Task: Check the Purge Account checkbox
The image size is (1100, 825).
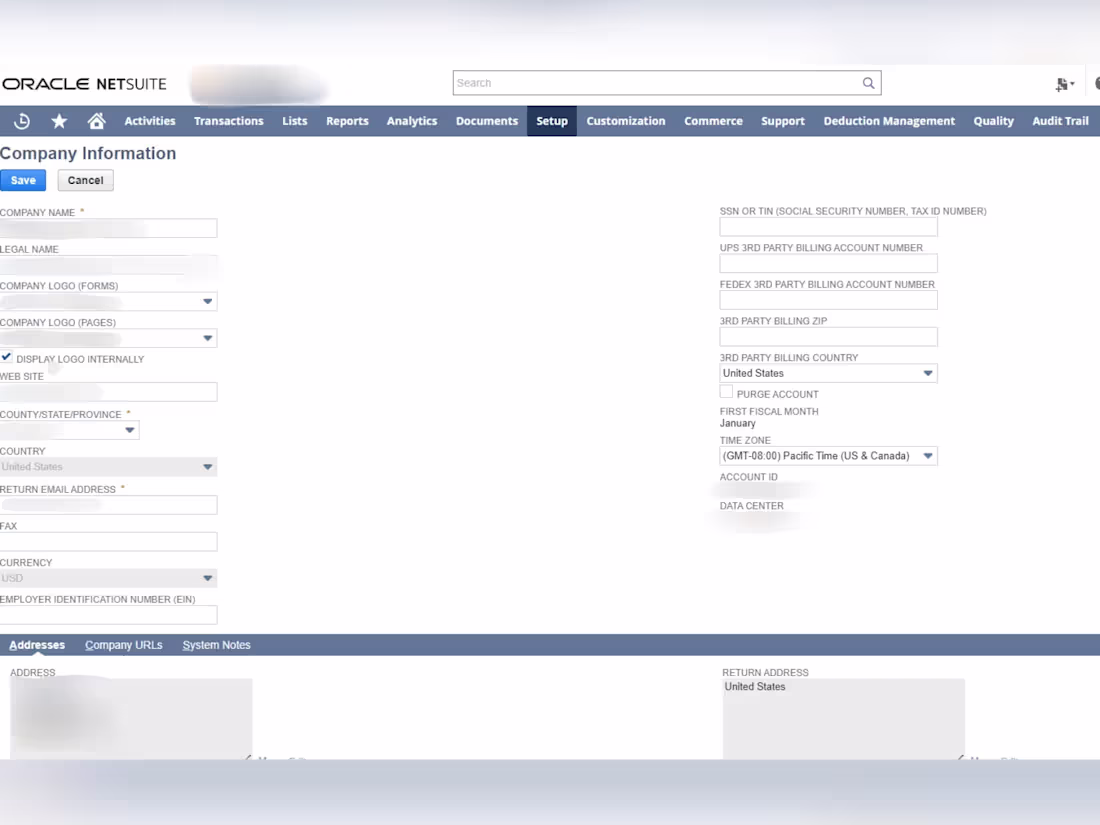Action: 726,392
